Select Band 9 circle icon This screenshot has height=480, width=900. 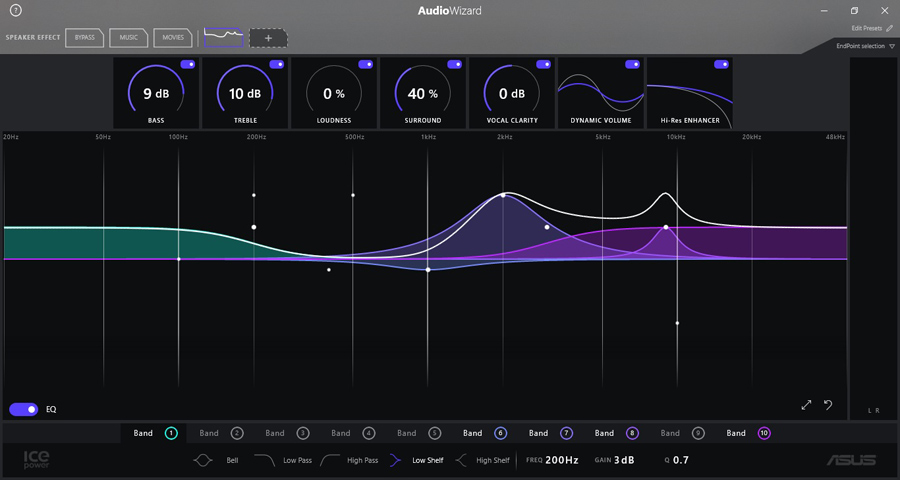pos(698,433)
